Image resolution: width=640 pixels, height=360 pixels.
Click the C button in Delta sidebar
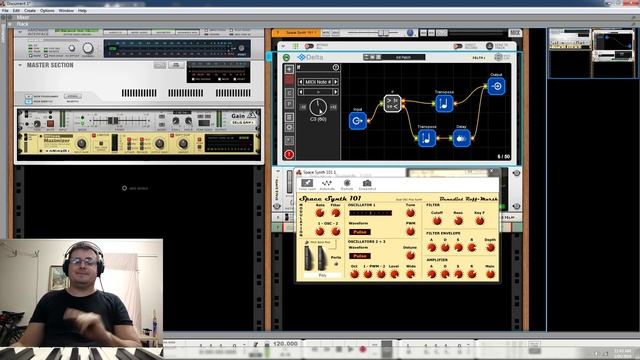click(289, 93)
